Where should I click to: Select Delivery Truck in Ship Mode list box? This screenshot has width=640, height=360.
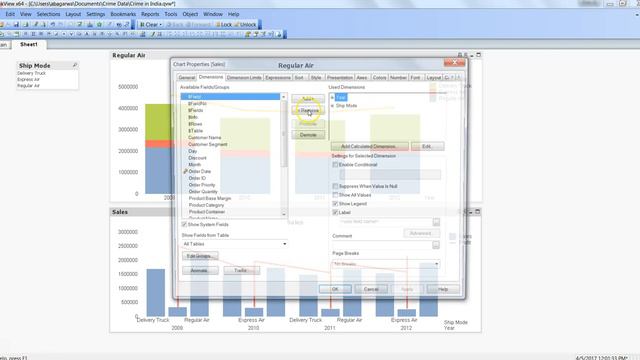31,73
